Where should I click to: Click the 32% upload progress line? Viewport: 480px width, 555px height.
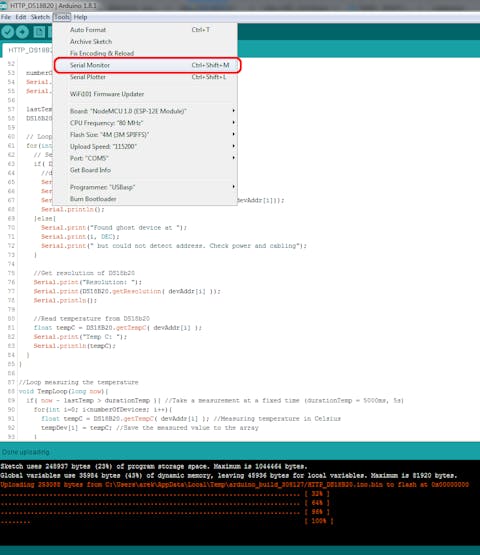pos(165,494)
